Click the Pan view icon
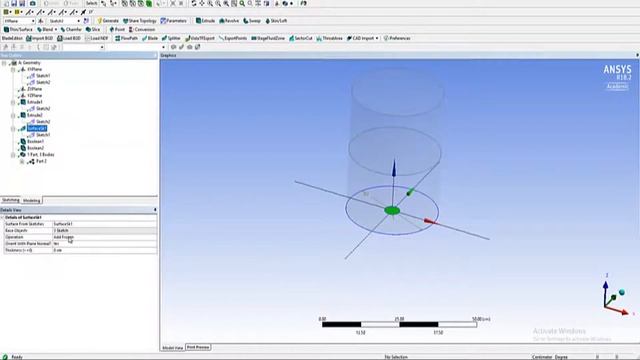Viewport: 640px width, 360px height. [x=202, y=3]
